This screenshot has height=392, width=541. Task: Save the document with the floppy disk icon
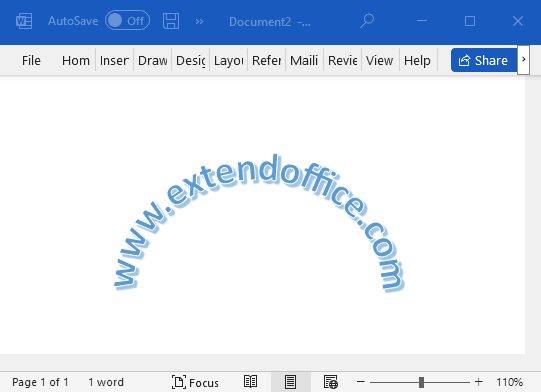pyautogui.click(x=171, y=21)
